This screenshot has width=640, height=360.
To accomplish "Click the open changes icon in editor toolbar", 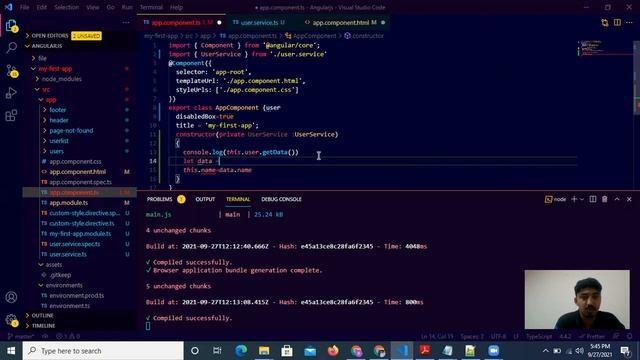I will click(604, 22).
